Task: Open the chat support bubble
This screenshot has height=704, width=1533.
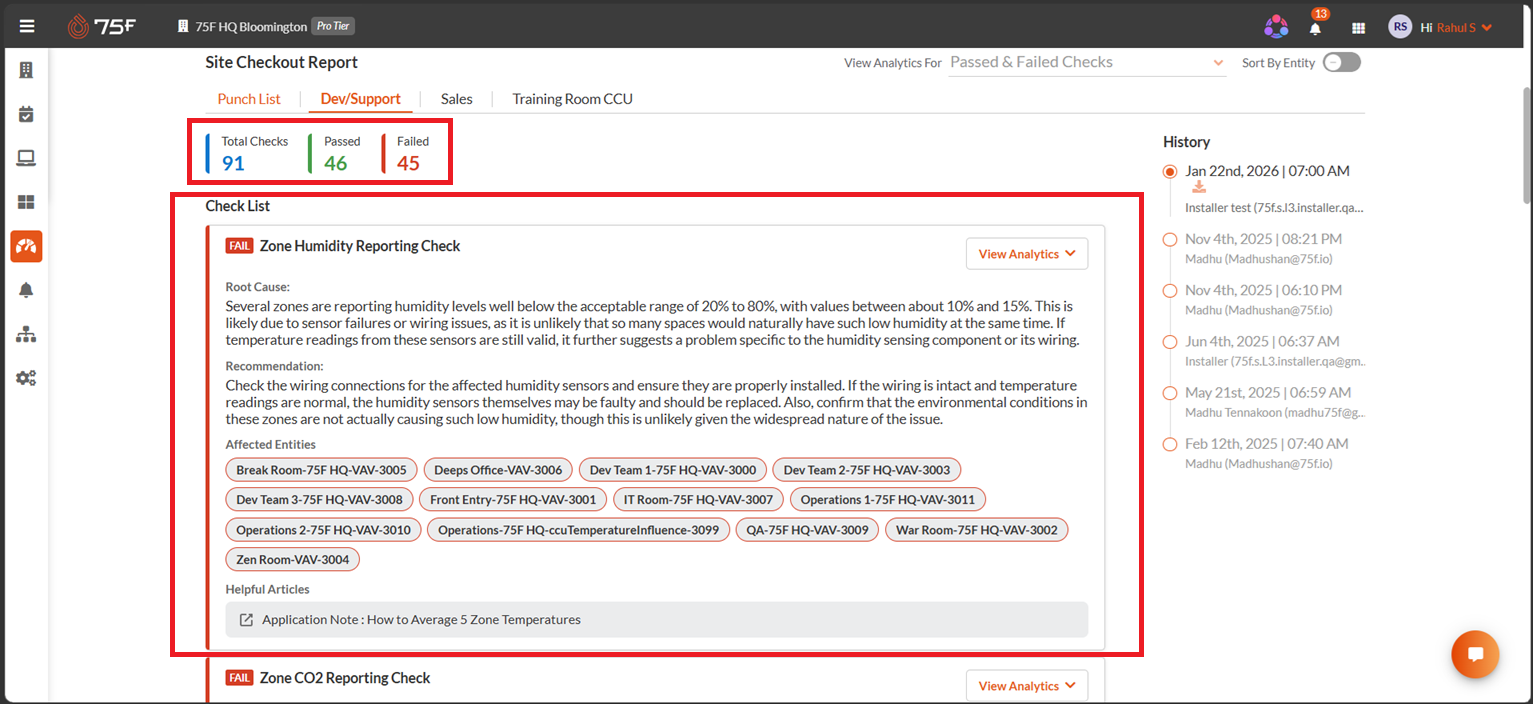Action: tap(1475, 655)
